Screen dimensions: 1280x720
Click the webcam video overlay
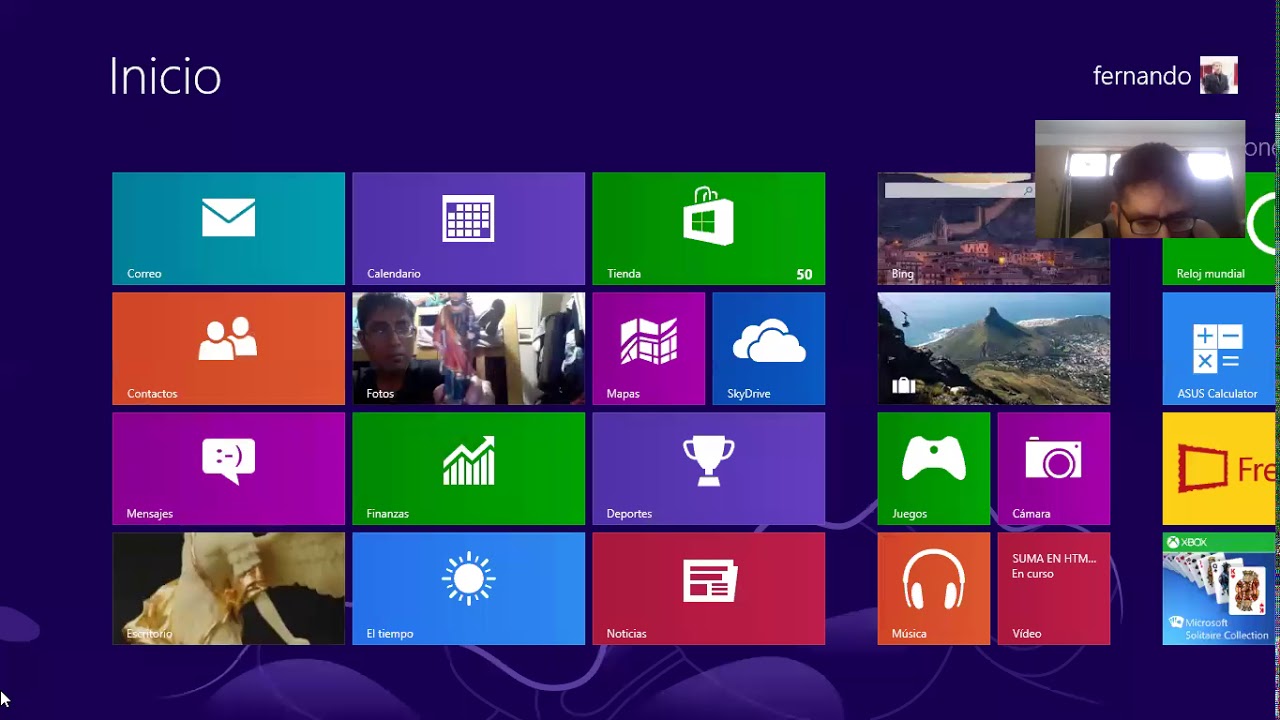pos(1140,179)
